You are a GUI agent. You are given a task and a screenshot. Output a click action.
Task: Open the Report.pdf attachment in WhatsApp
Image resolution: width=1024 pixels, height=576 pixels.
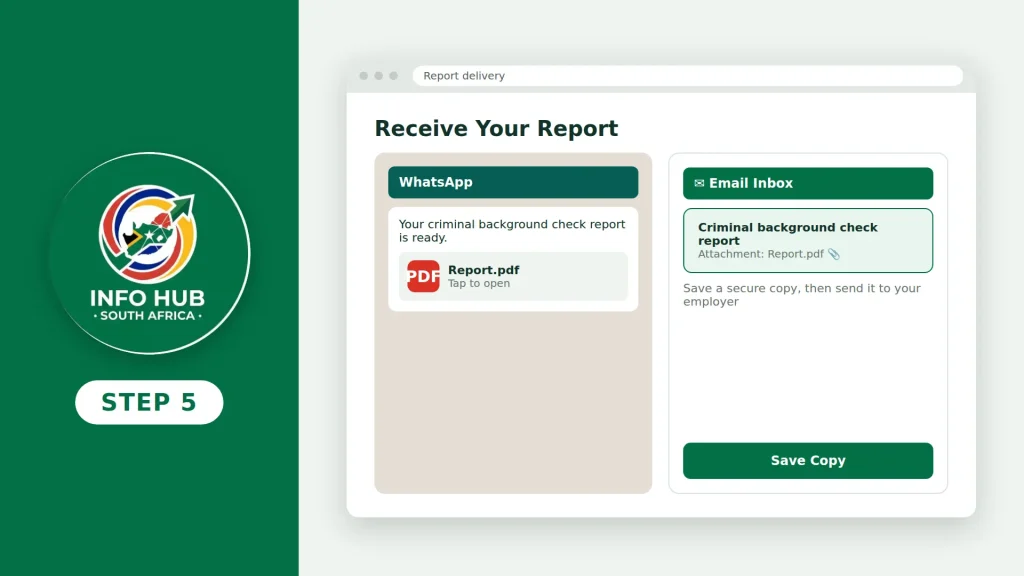tap(513, 276)
